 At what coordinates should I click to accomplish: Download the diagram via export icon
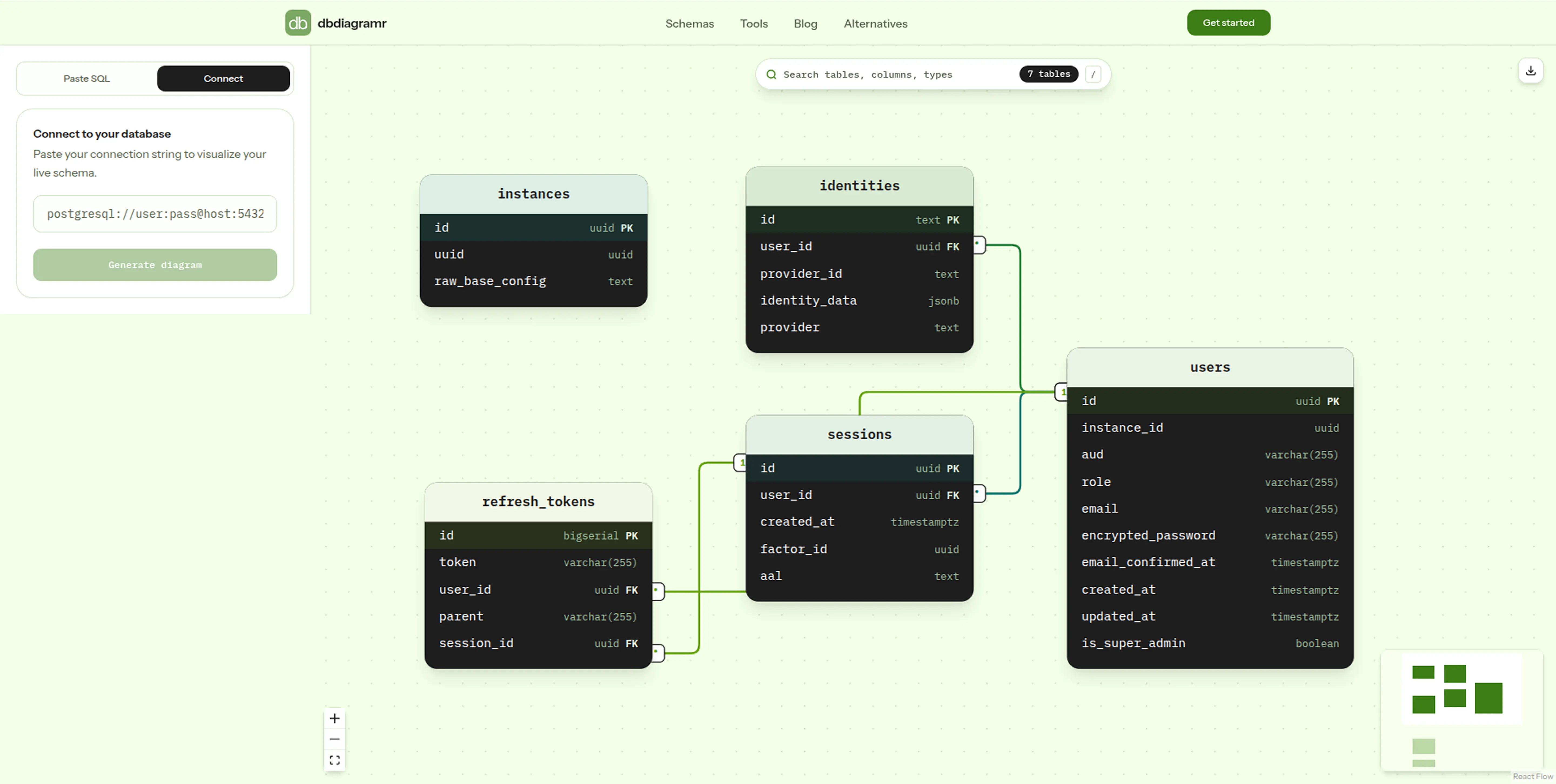[1531, 71]
